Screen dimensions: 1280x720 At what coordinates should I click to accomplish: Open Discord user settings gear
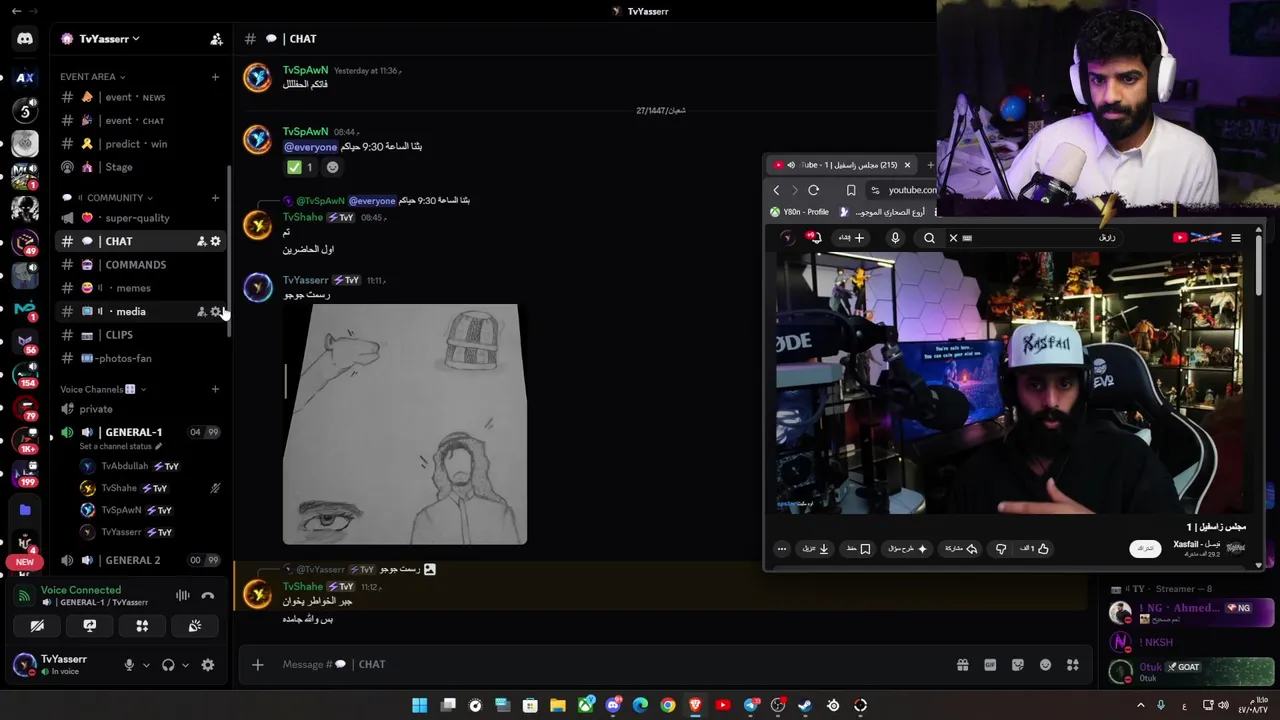pyautogui.click(x=208, y=665)
